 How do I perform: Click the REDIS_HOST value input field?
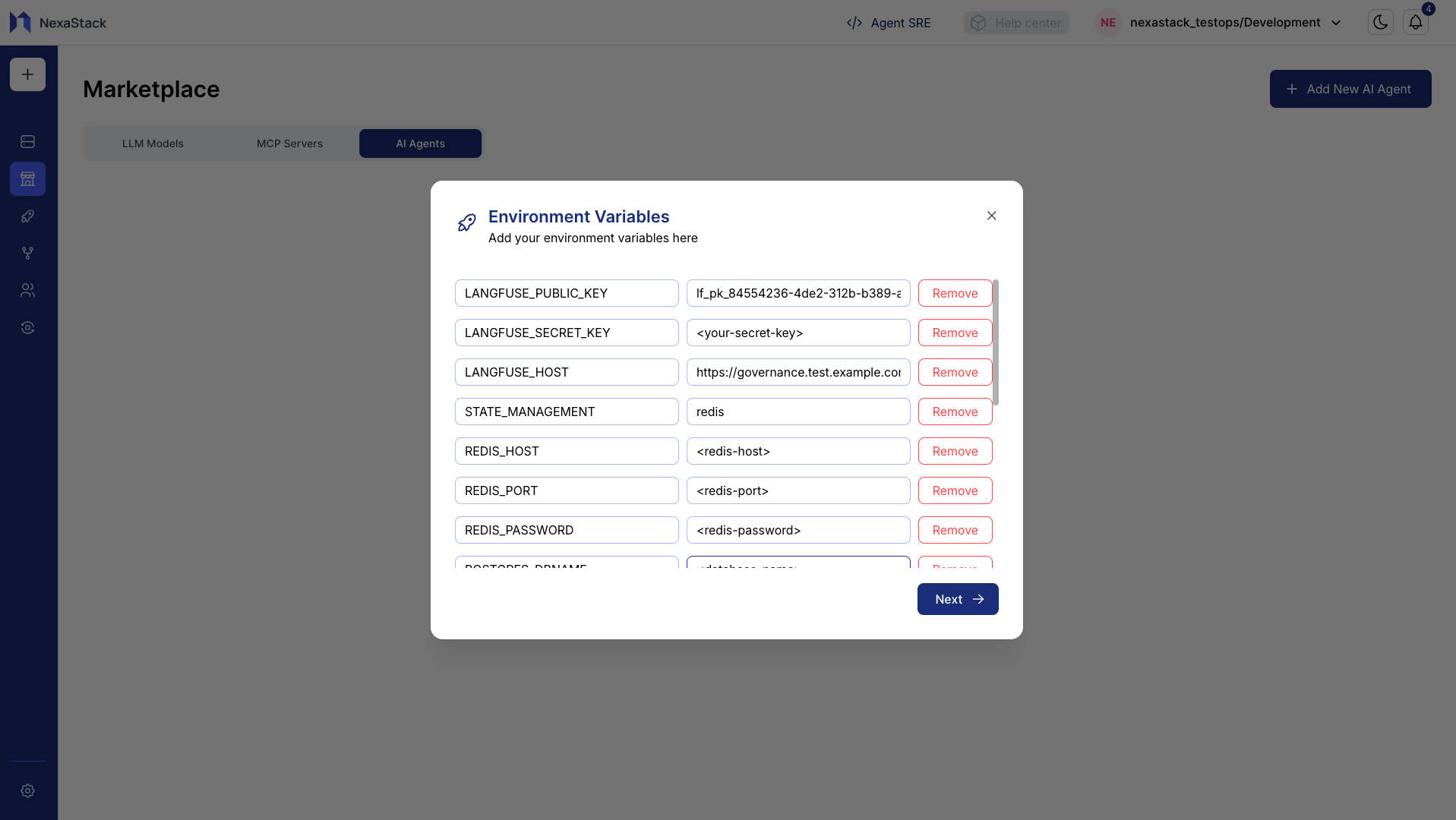pos(797,451)
